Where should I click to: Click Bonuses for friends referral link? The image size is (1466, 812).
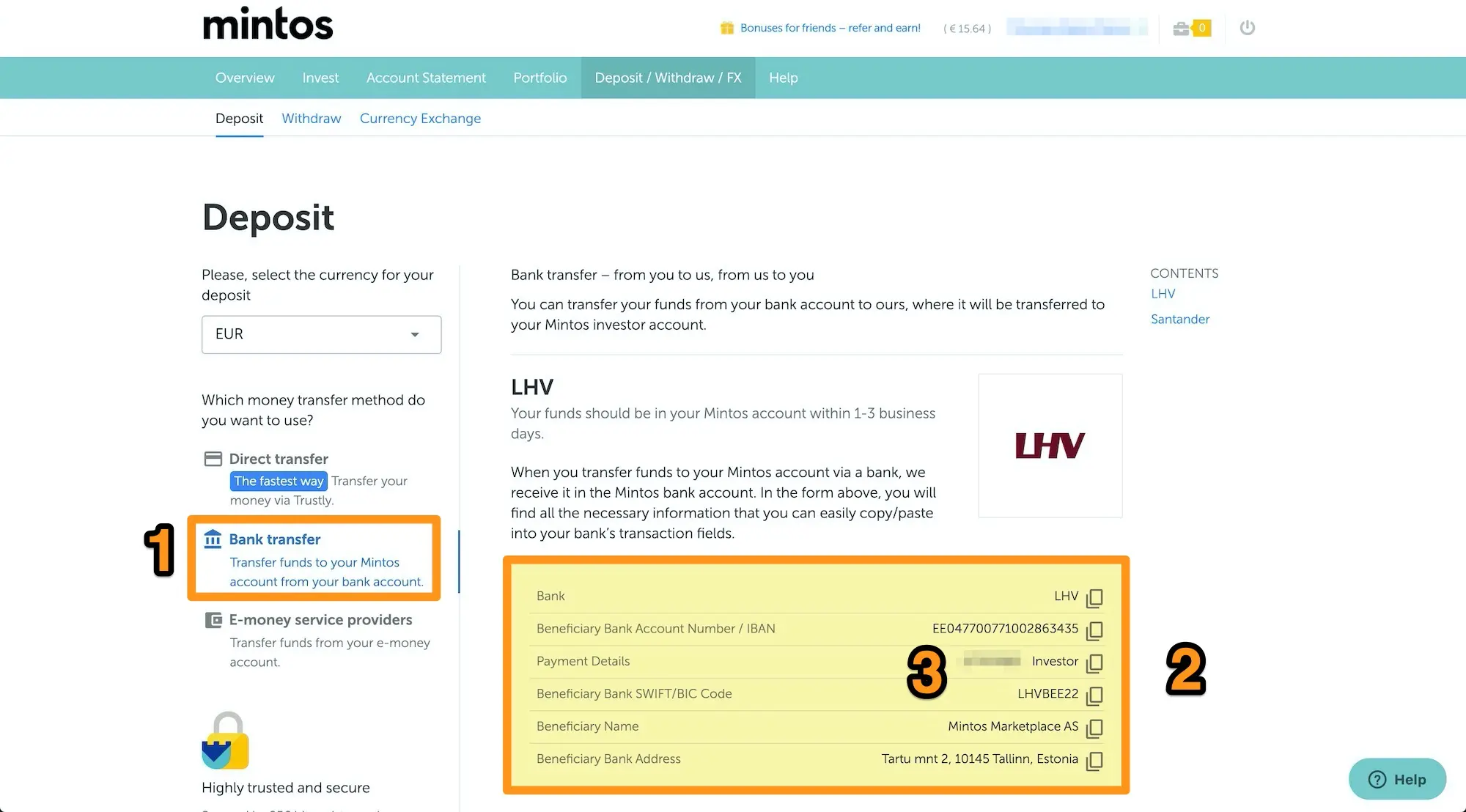[x=830, y=28]
